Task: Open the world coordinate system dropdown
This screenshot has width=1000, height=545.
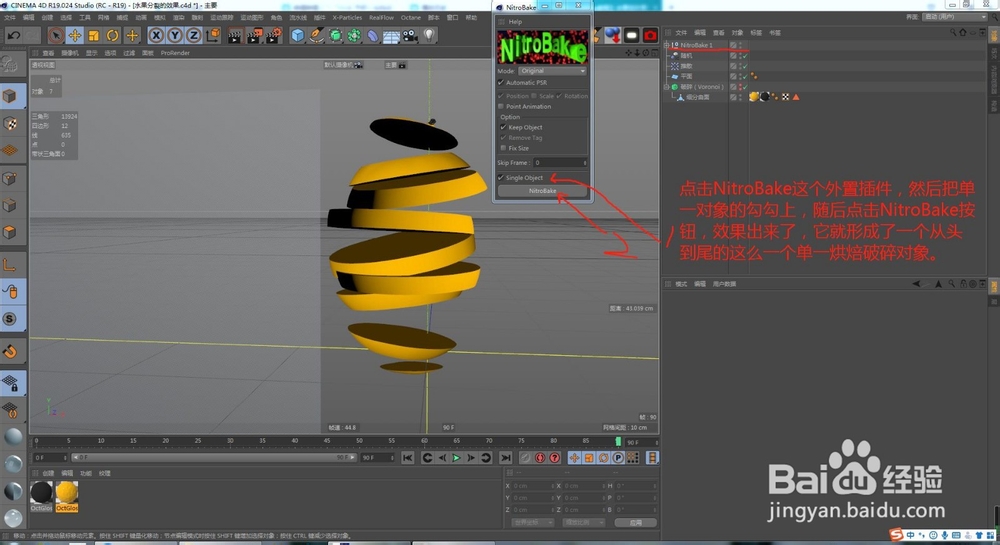Action: pos(533,523)
